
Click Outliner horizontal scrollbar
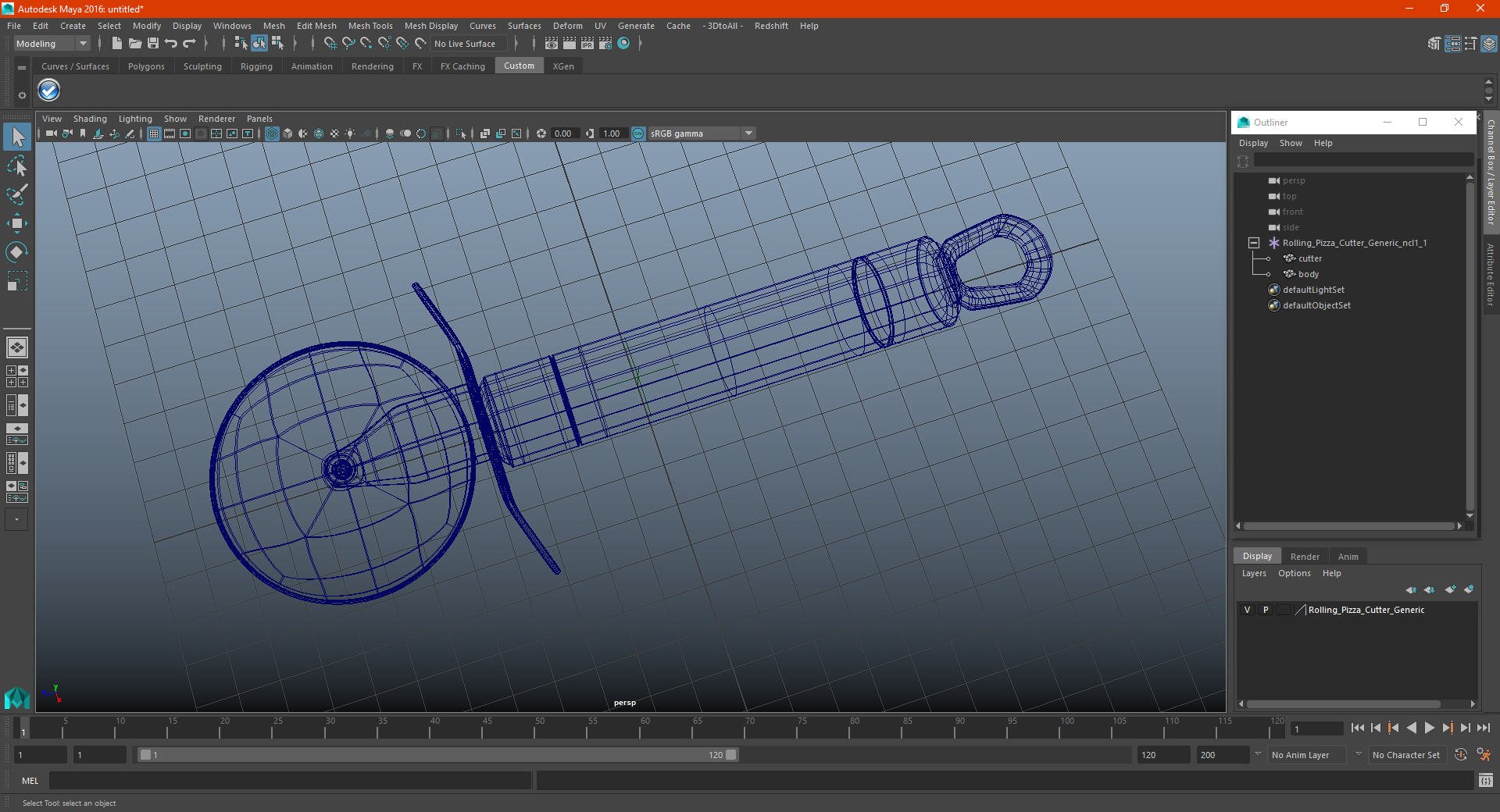tap(1349, 526)
